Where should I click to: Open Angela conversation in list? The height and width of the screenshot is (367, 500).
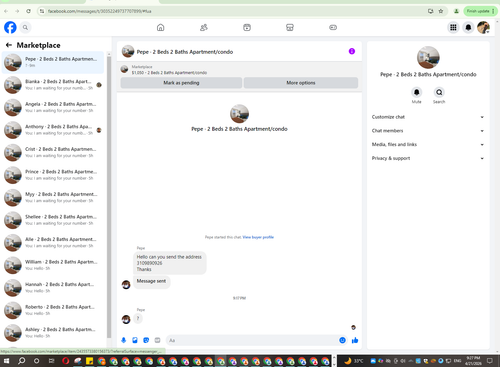[53, 107]
